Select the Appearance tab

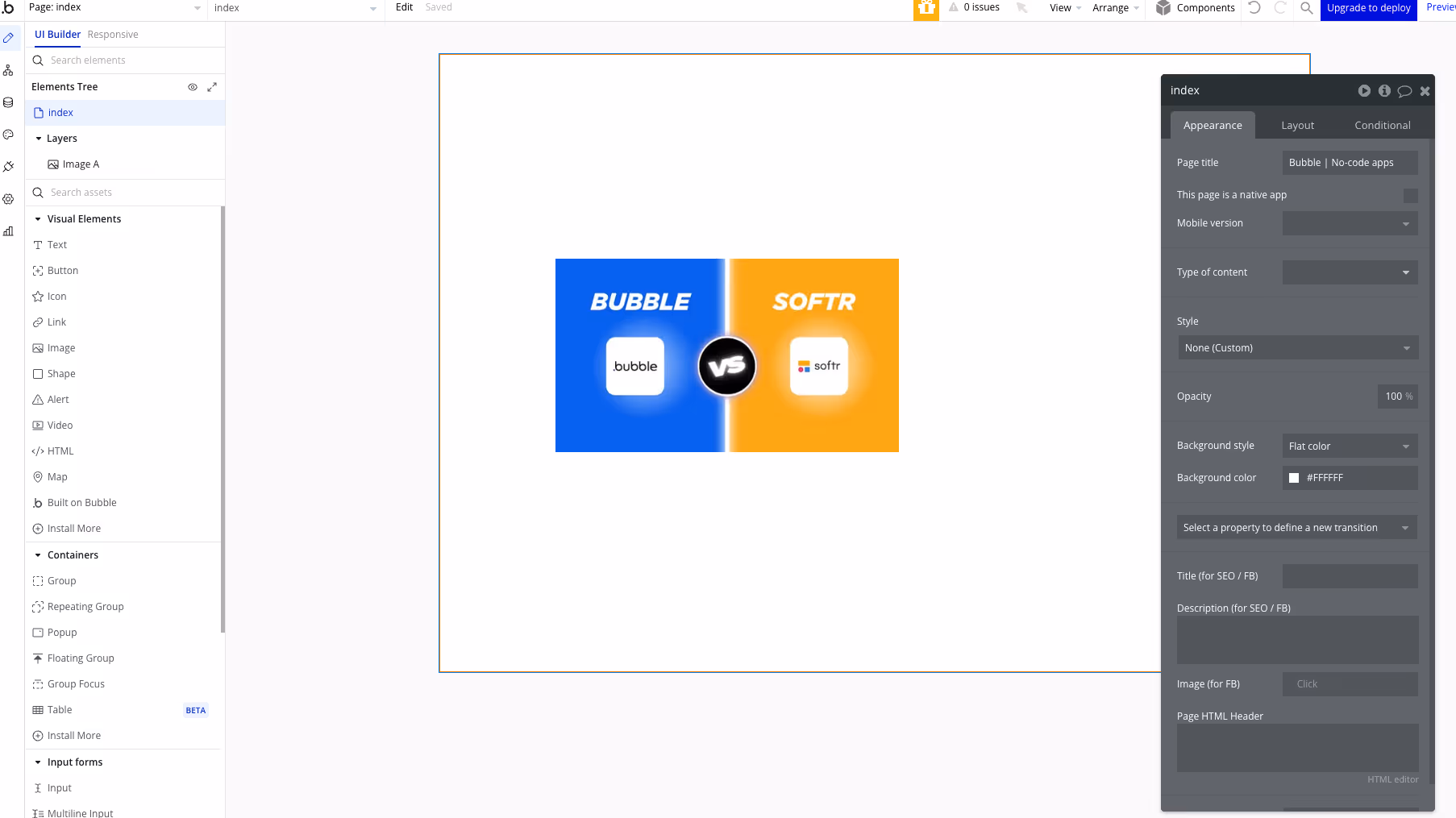(1213, 126)
